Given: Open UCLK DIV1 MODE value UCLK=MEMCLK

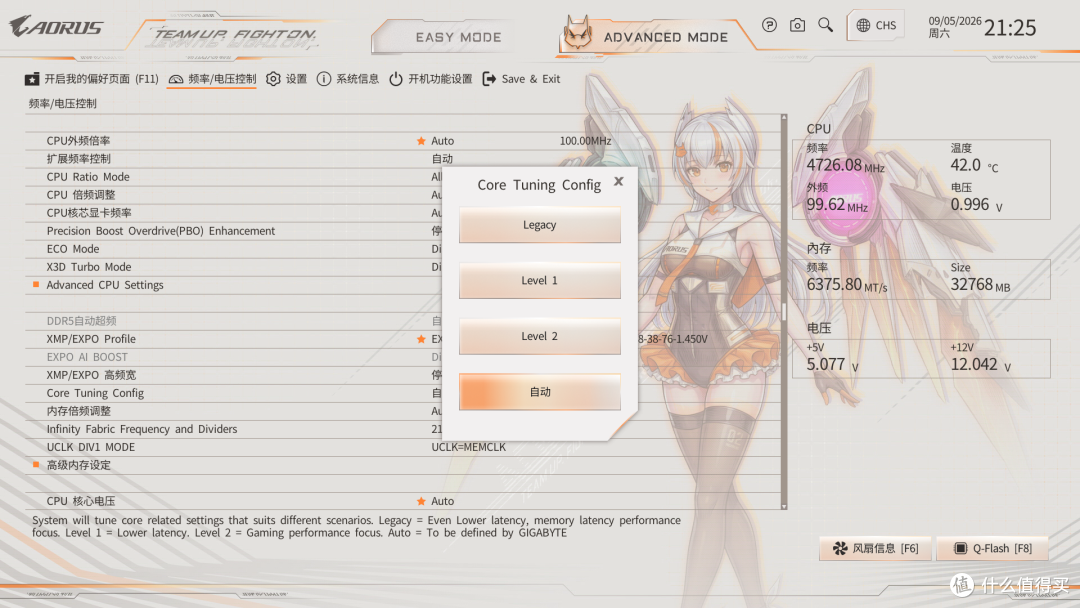Looking at the screenshot, I should [x=468, y=447].
